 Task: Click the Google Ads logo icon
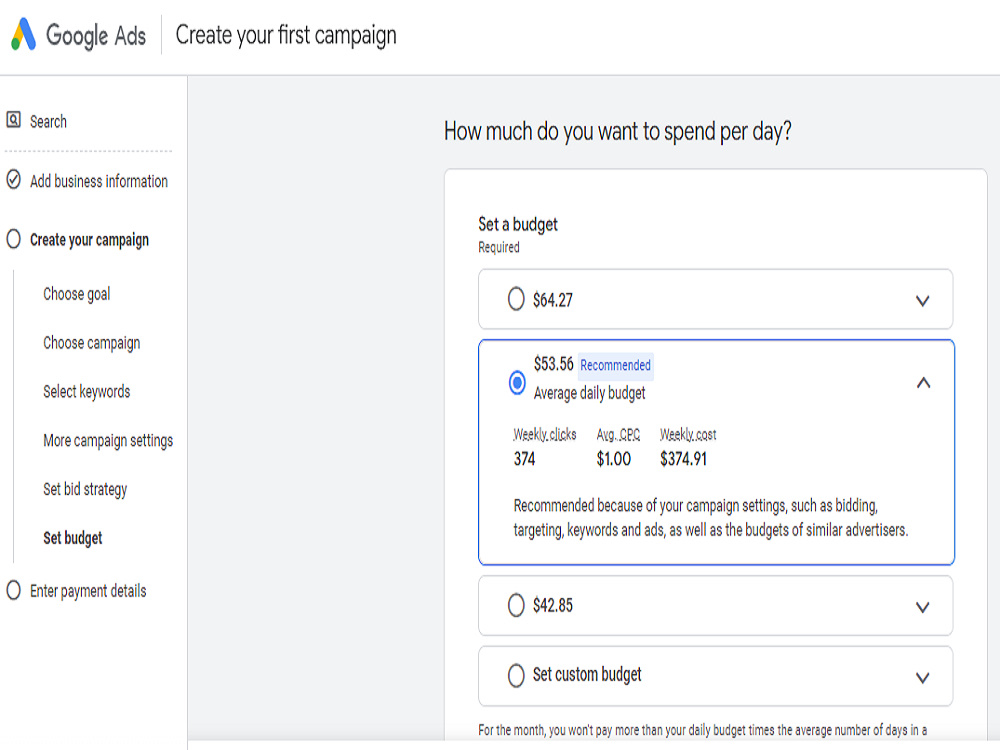pos(24,34)
